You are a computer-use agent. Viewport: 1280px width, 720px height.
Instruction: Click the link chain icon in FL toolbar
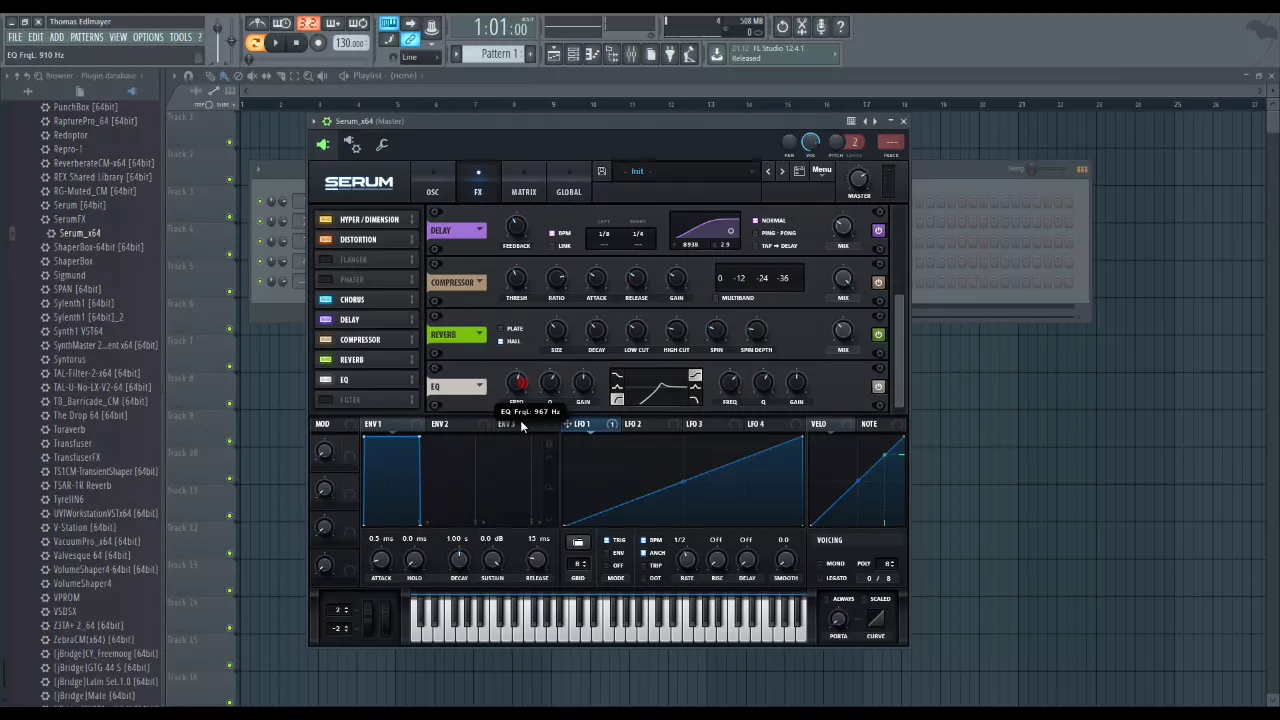click(x=410, y=41)
